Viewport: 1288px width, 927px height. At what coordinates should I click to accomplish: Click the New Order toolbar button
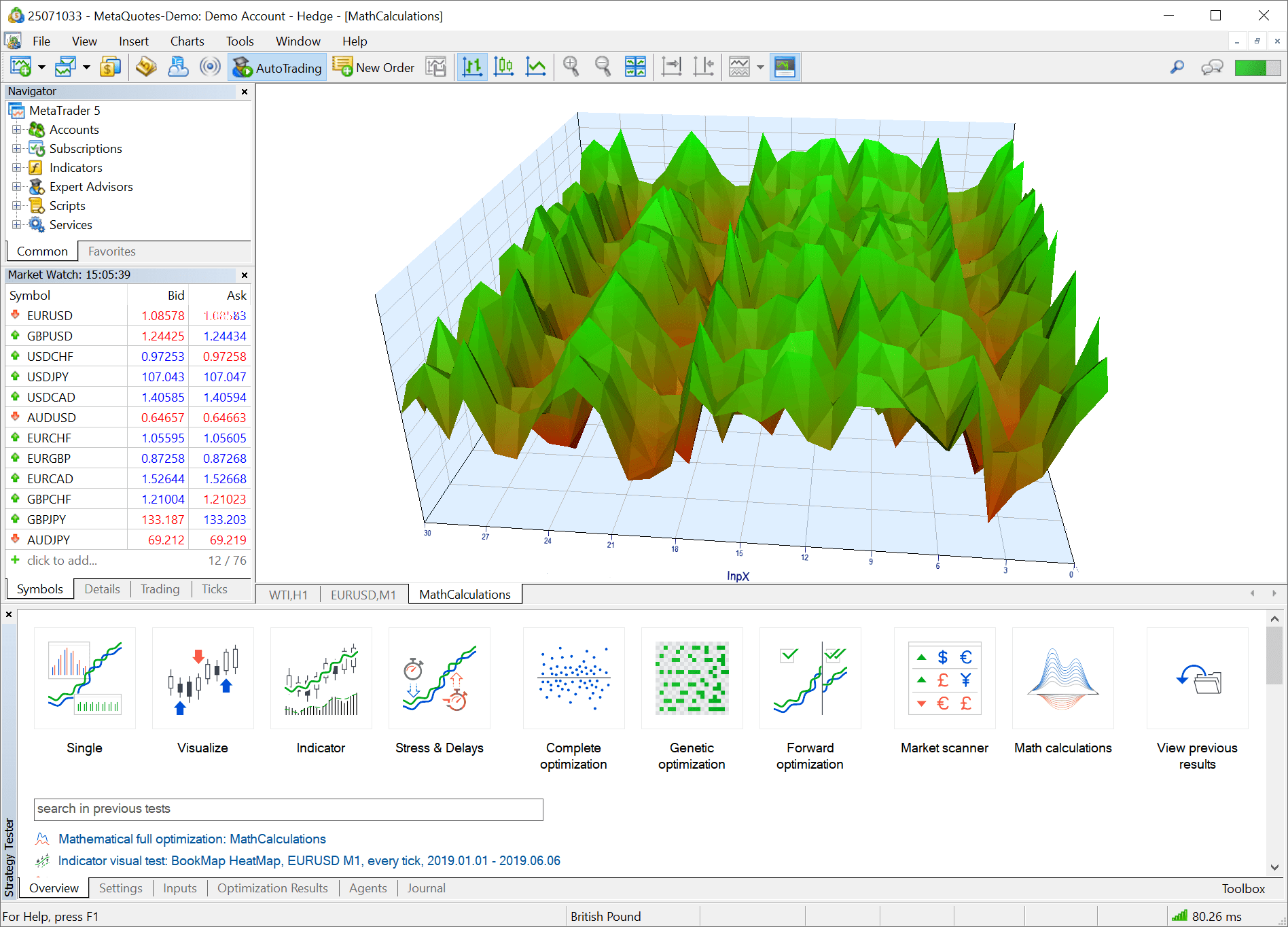(x=374, y=67)
